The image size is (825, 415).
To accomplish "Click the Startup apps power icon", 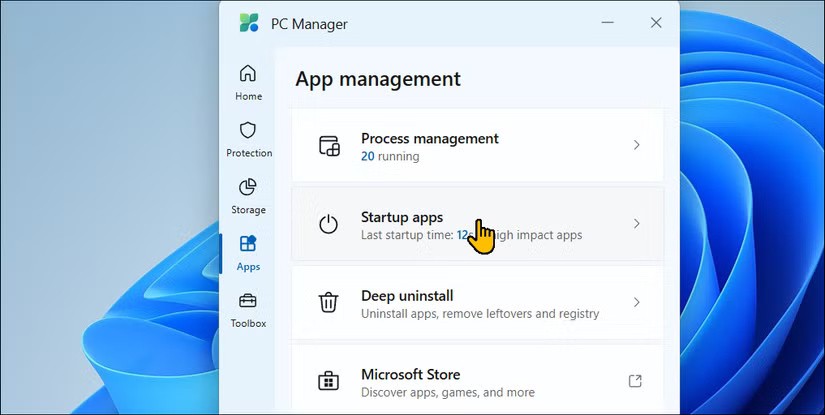I will [x=329, y=224].
